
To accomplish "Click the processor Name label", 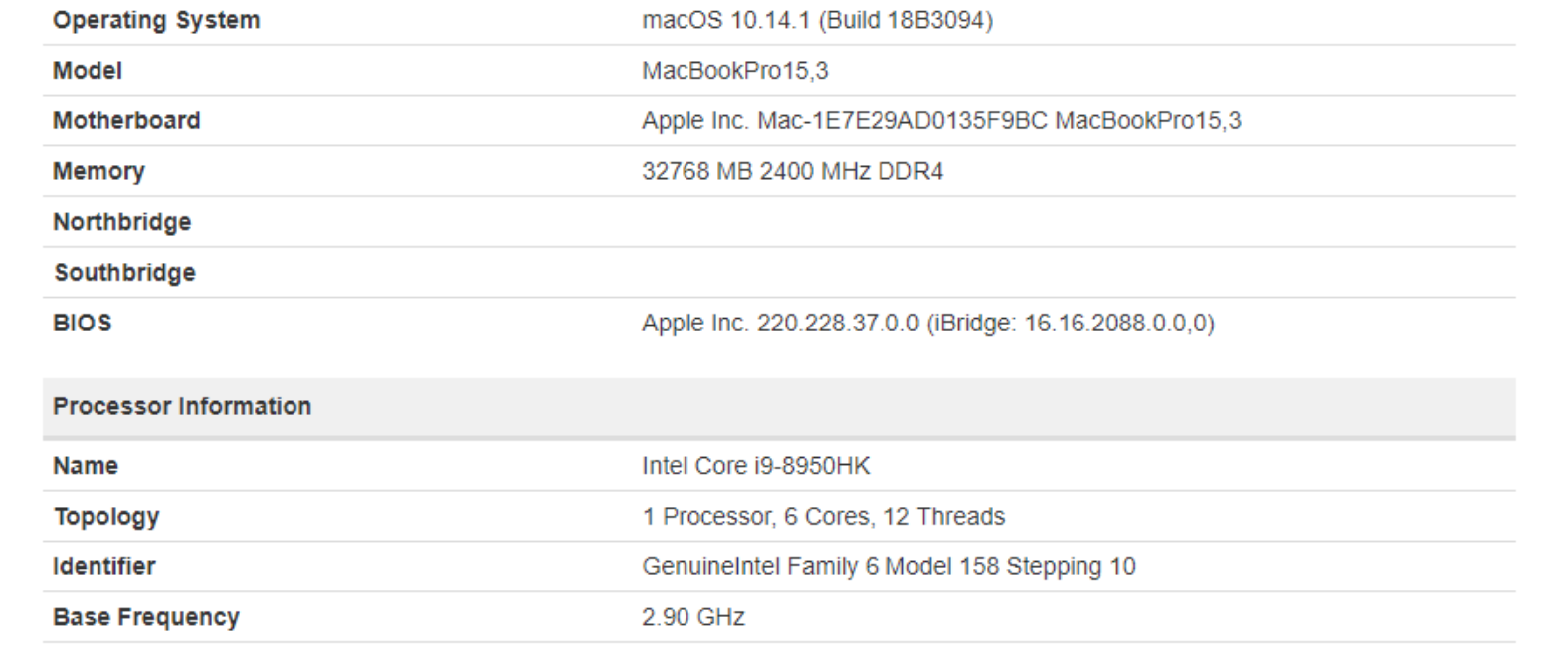I will [86, 466].
